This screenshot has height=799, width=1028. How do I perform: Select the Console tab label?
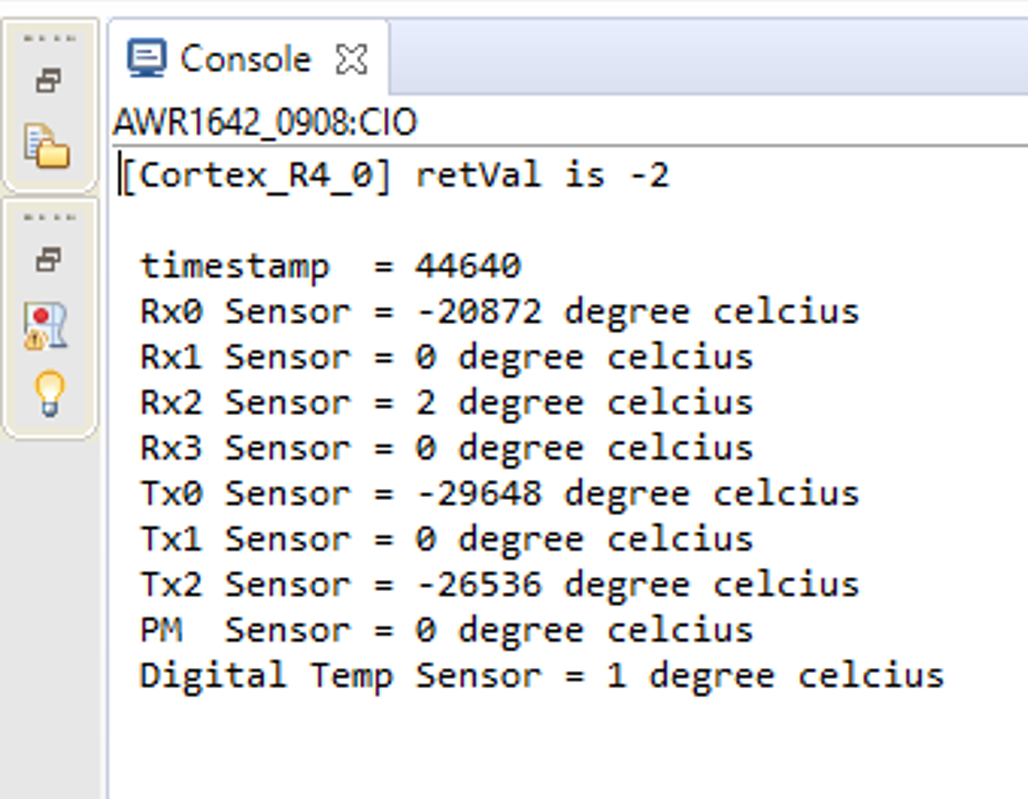pos(245,59)
